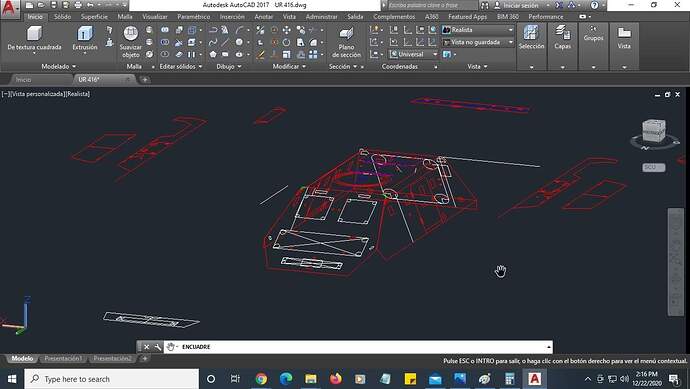Image resolution: width=690 pixels, height=389 pixels.
Task: Select the Line tool in Dibujo panel
Action: [x=225, y=42]
